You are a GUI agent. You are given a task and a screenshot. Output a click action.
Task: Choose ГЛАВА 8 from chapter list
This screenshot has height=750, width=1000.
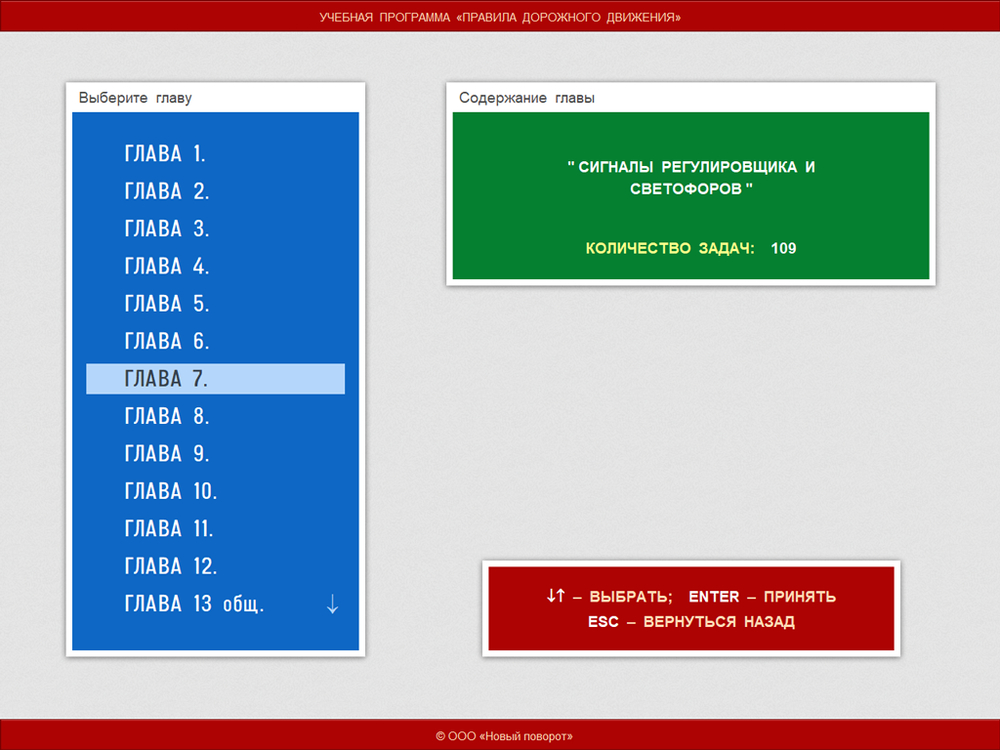[167, 416]
